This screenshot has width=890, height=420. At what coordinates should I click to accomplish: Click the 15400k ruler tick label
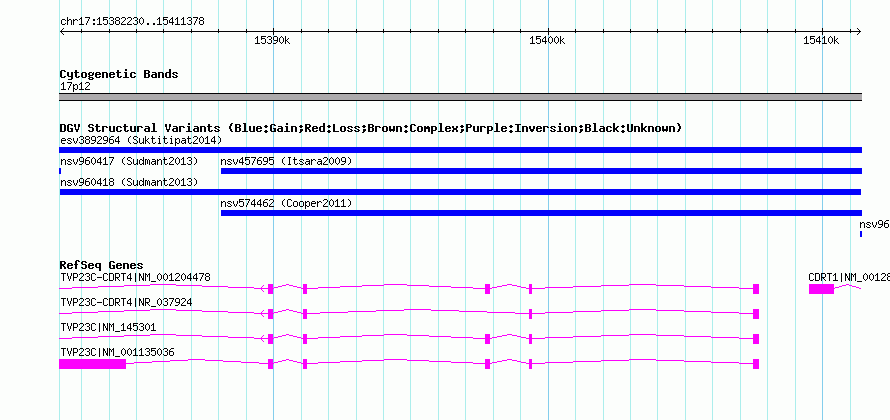[547, 40]
